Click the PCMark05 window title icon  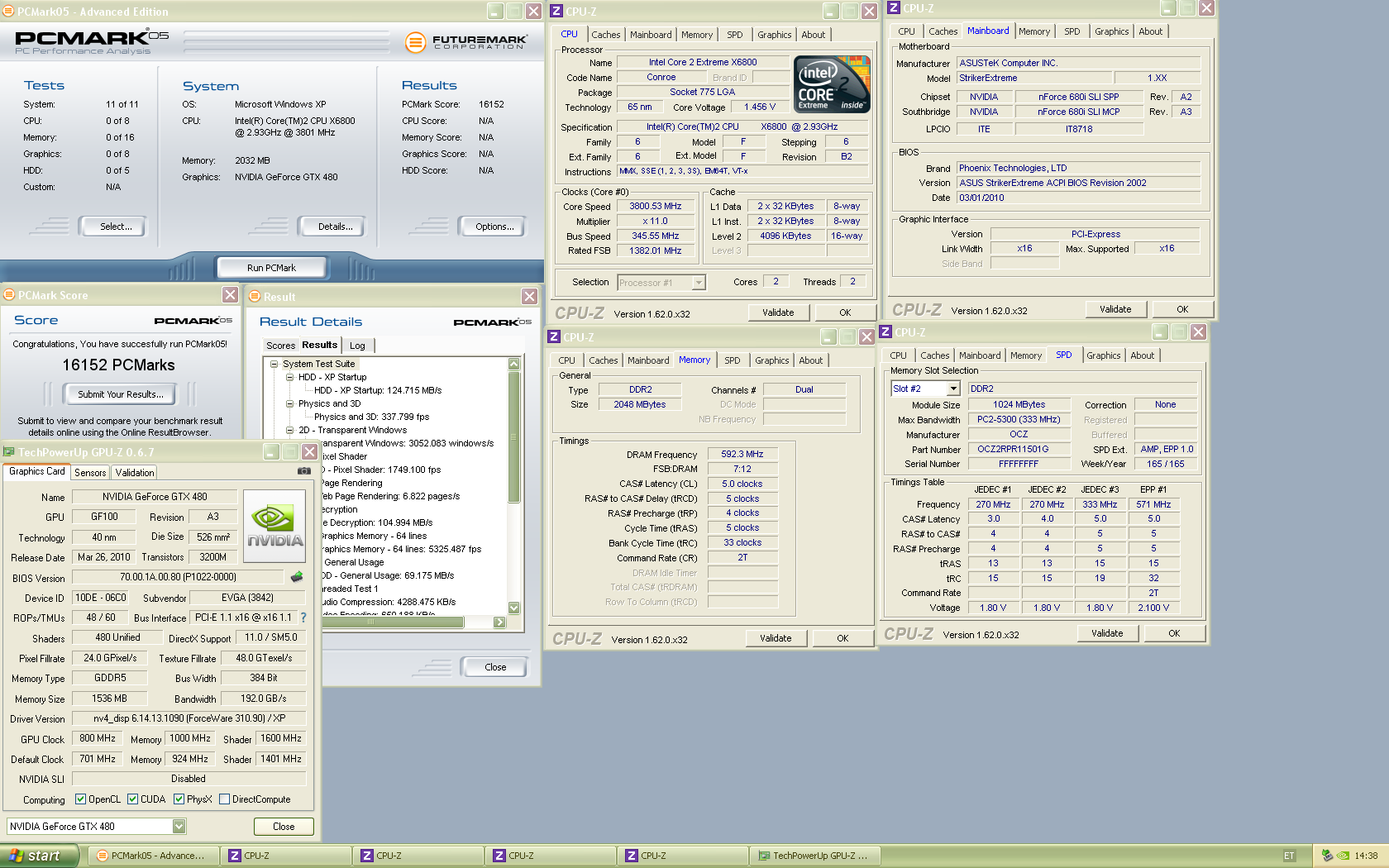8,12
